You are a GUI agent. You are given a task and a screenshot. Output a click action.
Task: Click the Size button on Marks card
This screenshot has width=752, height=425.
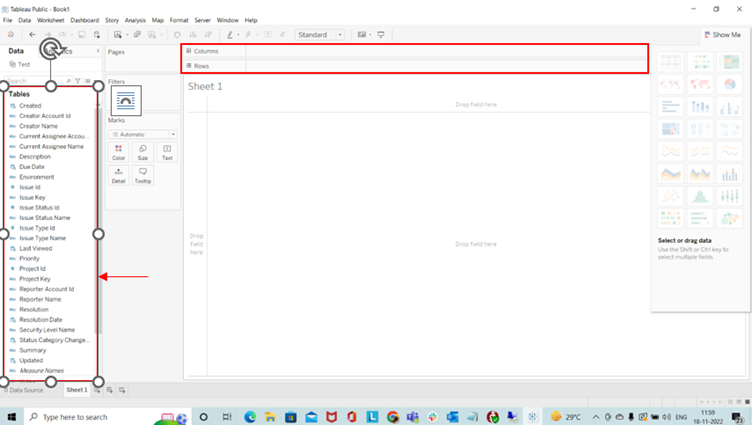pos(143,152)
